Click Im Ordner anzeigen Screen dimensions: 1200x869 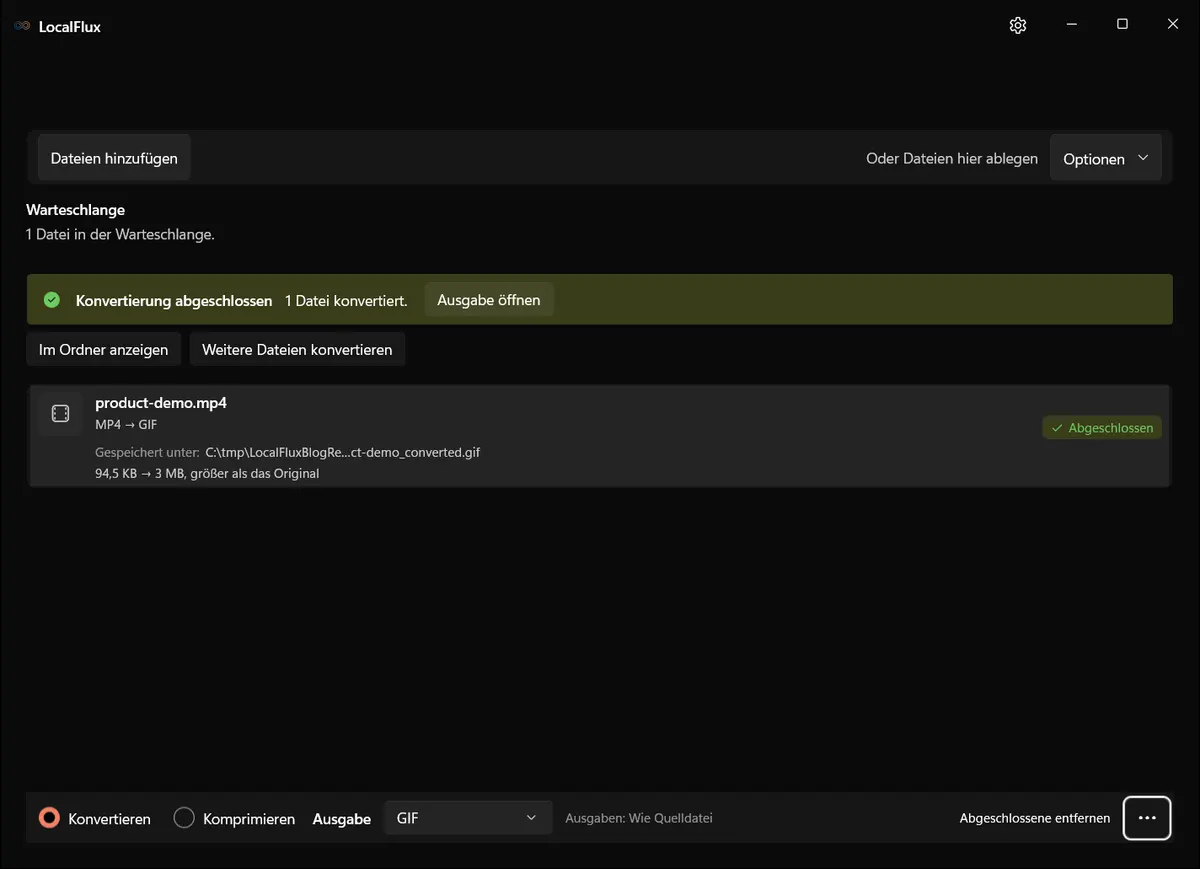click(x=104, y=350)
